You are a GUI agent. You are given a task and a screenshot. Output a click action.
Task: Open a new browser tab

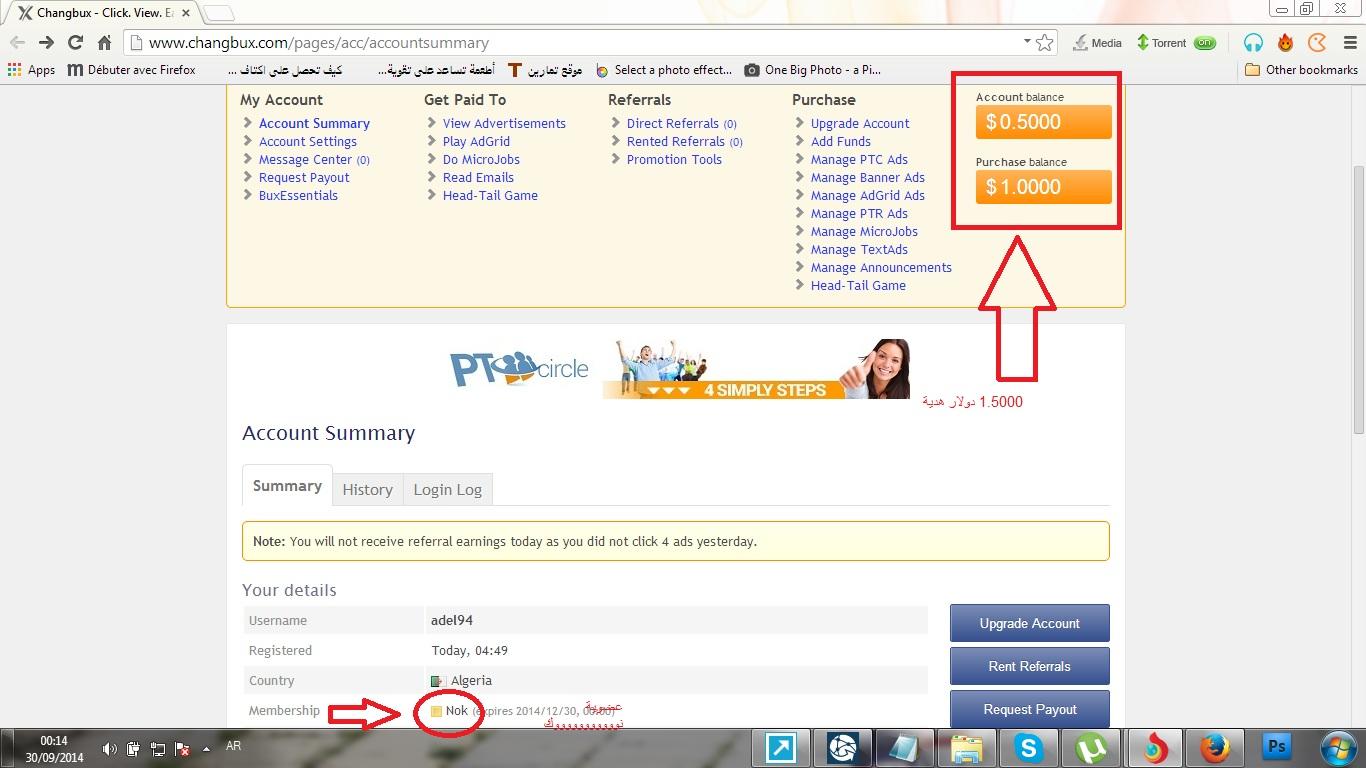(x=219, y=13)
